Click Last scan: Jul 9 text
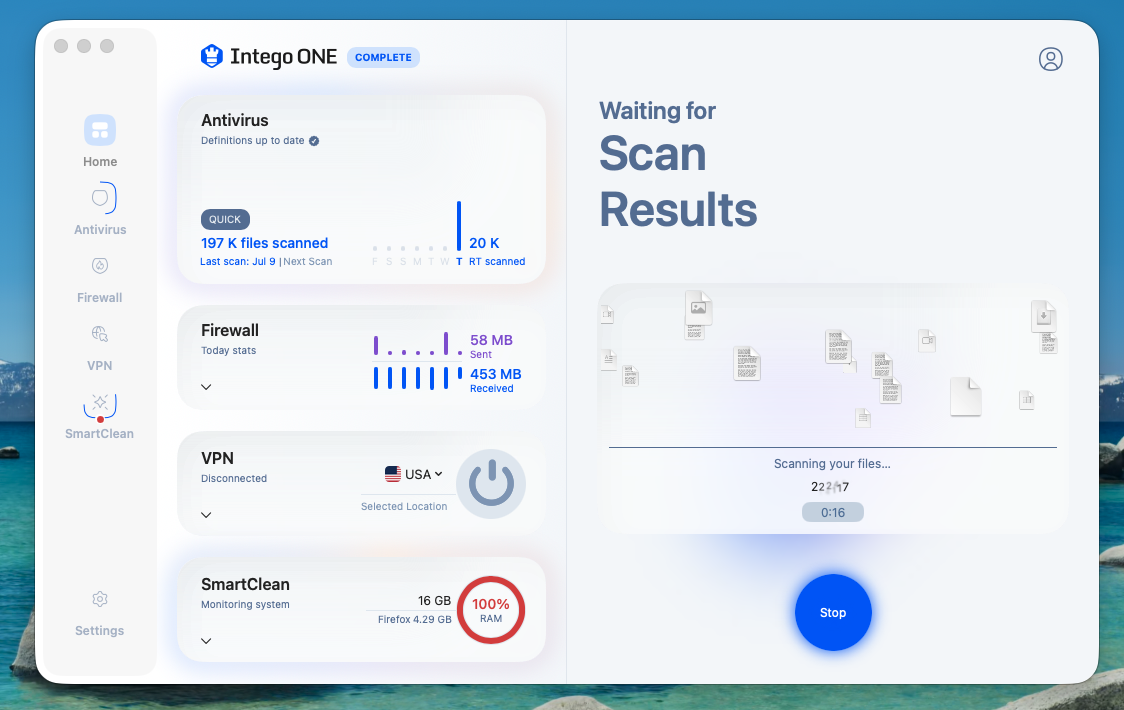The height and width of the screenshot is (710, 1124). coord(238,262)
